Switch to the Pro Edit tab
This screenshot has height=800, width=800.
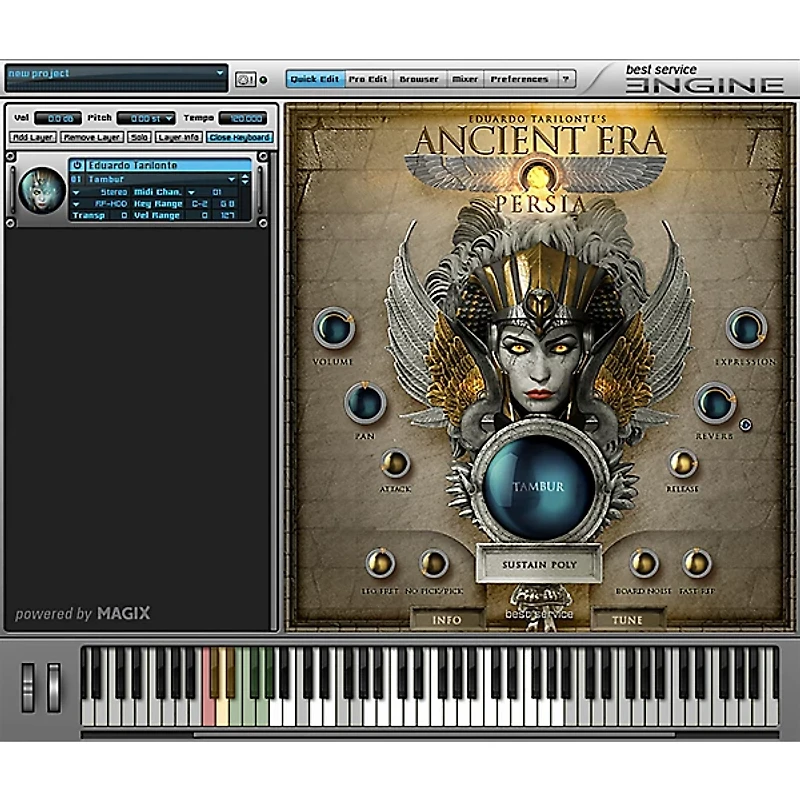369,79
